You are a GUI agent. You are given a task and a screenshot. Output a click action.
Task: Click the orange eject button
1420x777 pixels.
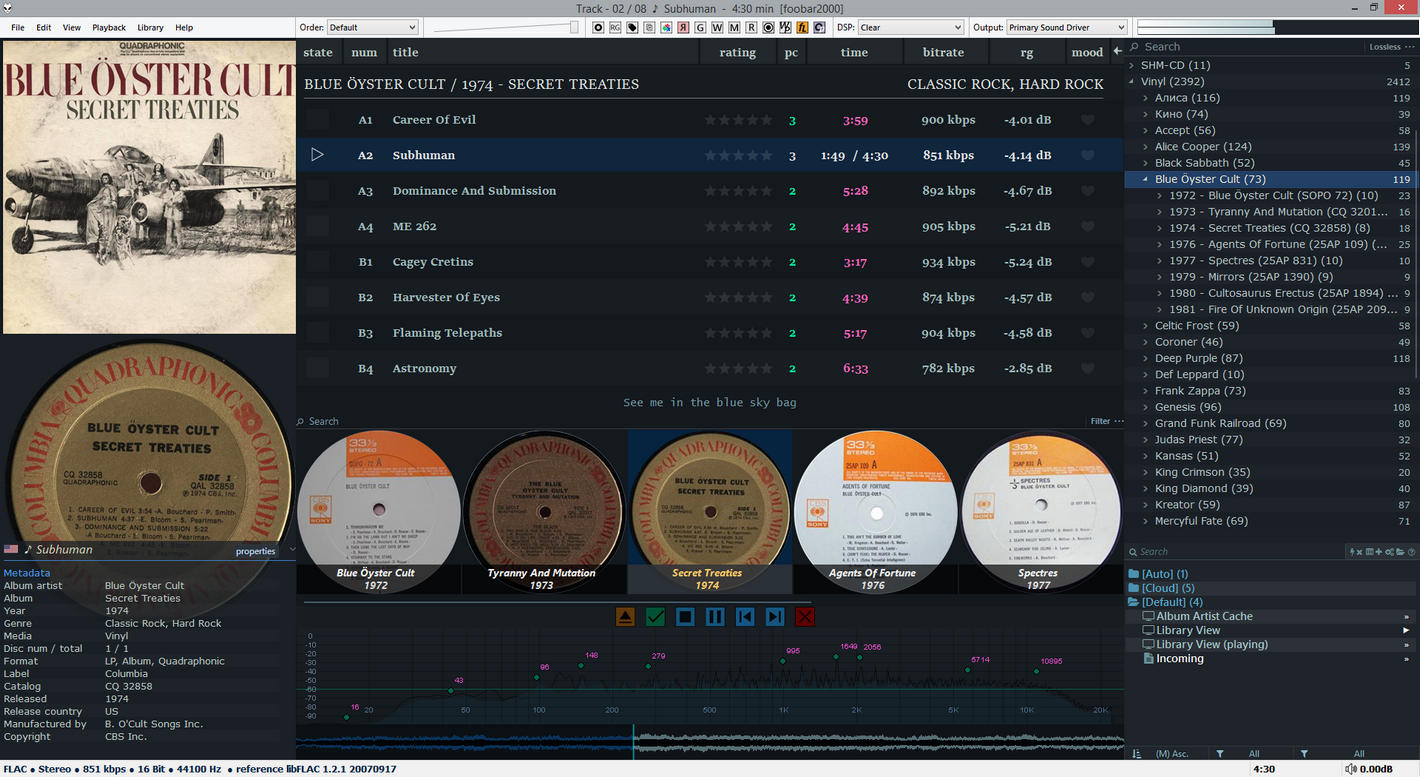(625, 617)
